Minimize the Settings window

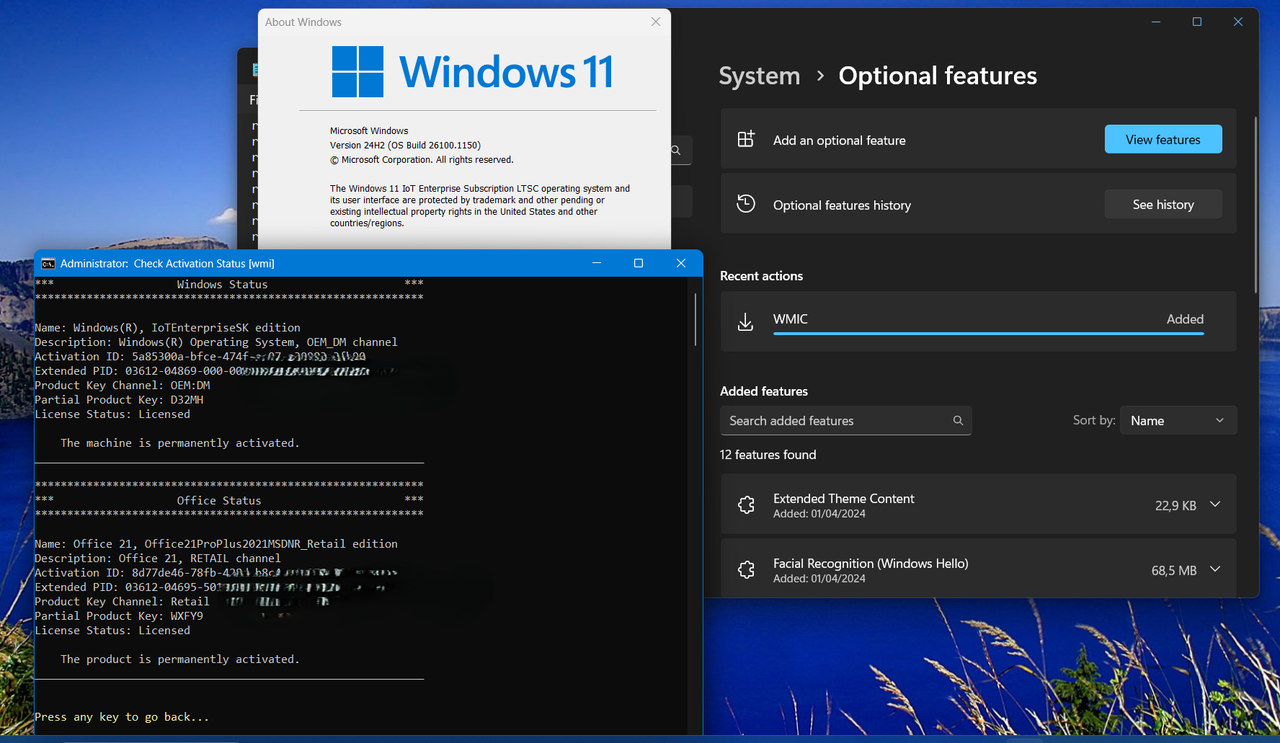[x=1155, y=22]
